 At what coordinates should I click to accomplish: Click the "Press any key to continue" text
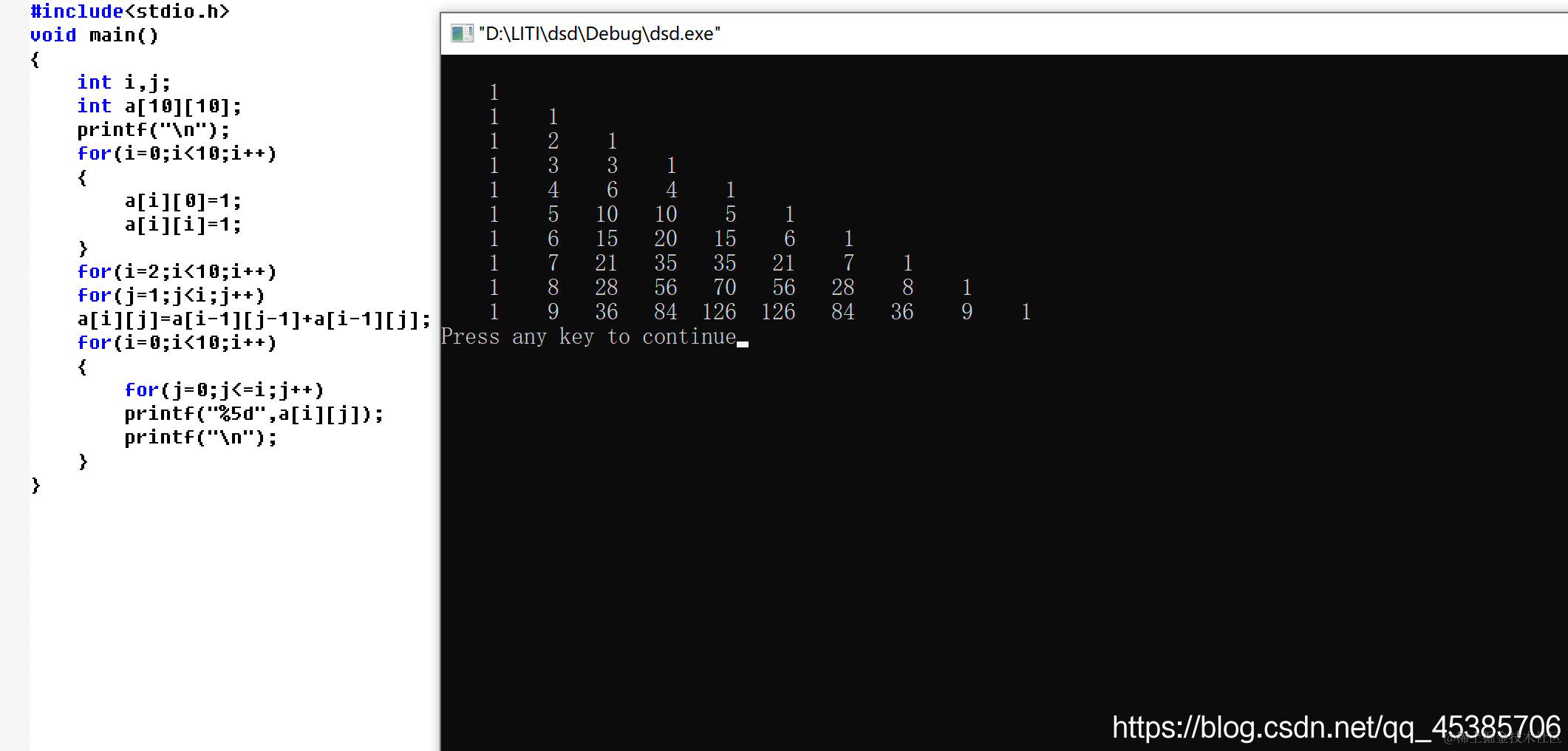589,336
